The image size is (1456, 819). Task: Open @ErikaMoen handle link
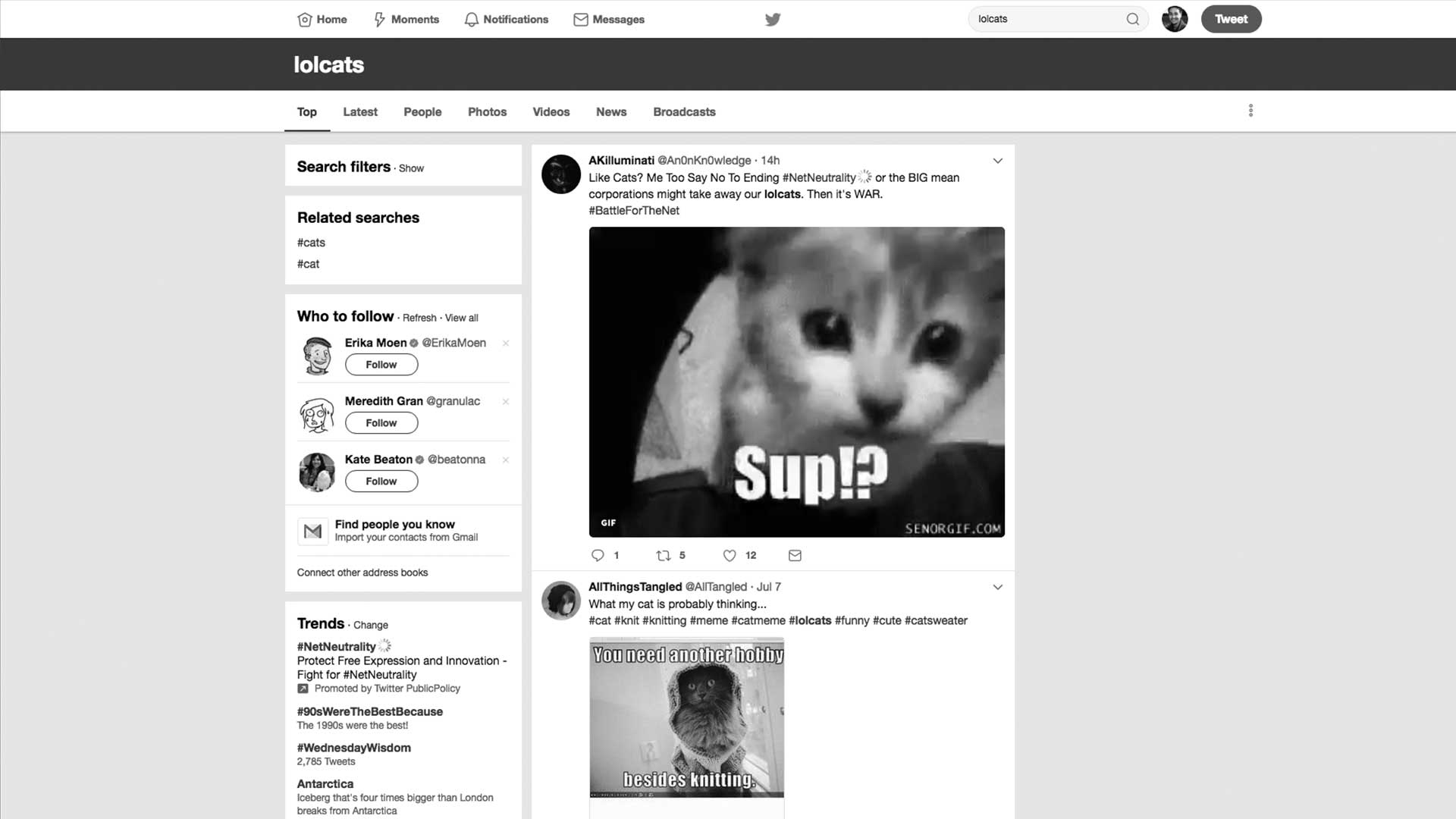click(x=454, y=343)
